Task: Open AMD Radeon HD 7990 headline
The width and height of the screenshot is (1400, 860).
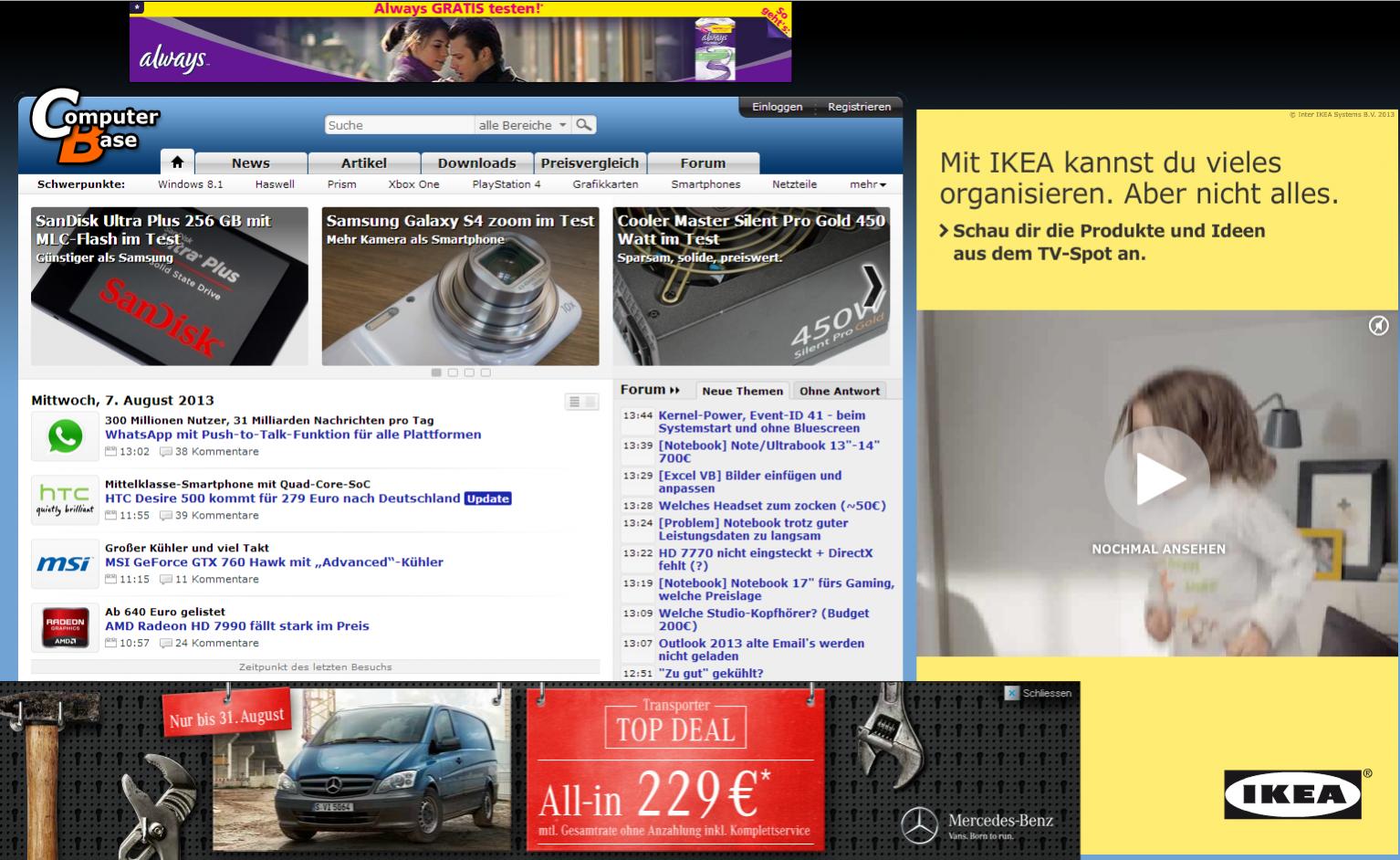Action: (x=237, y=626)
